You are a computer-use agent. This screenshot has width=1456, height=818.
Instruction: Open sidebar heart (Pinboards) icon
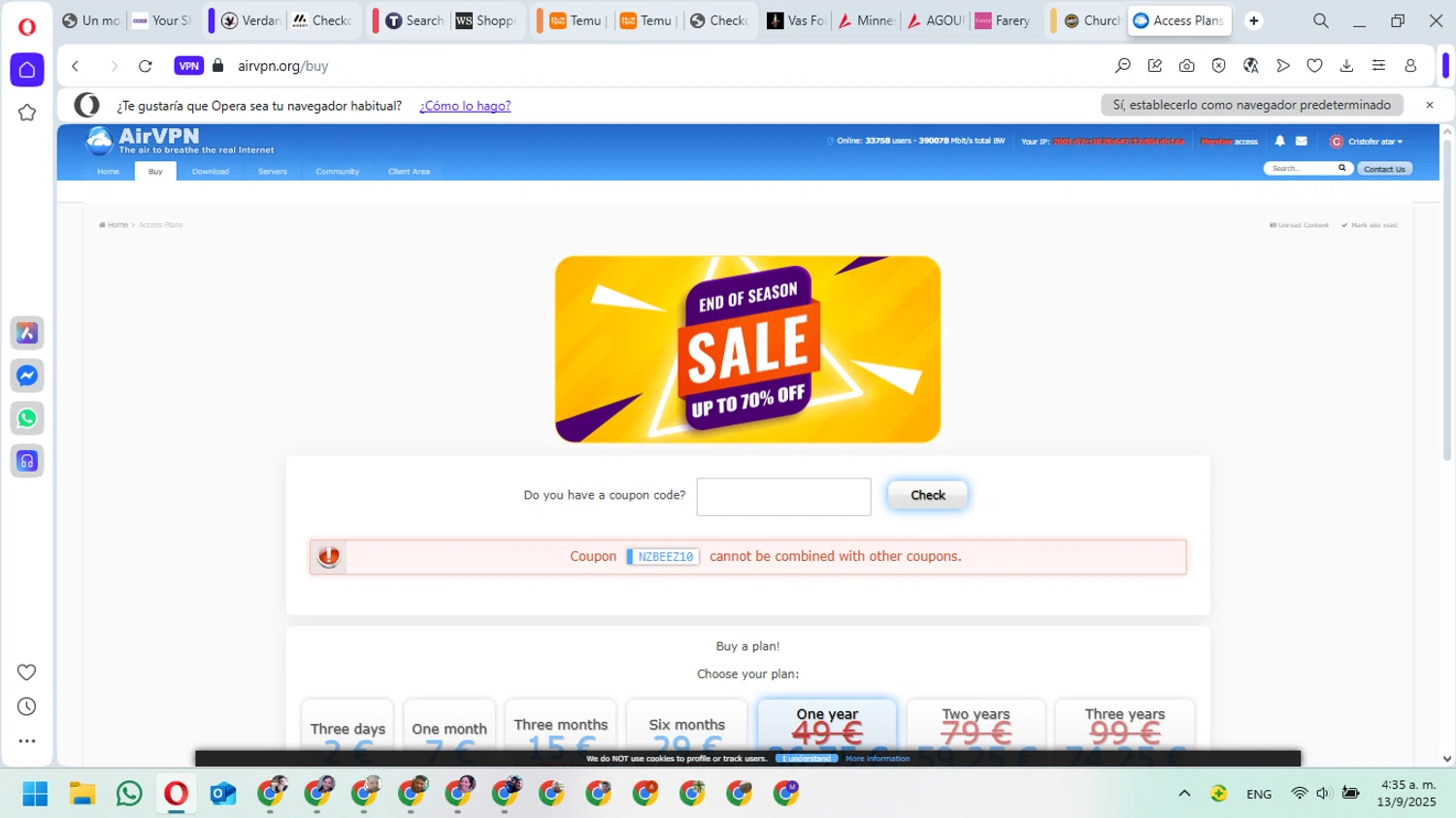pos(27,672)
